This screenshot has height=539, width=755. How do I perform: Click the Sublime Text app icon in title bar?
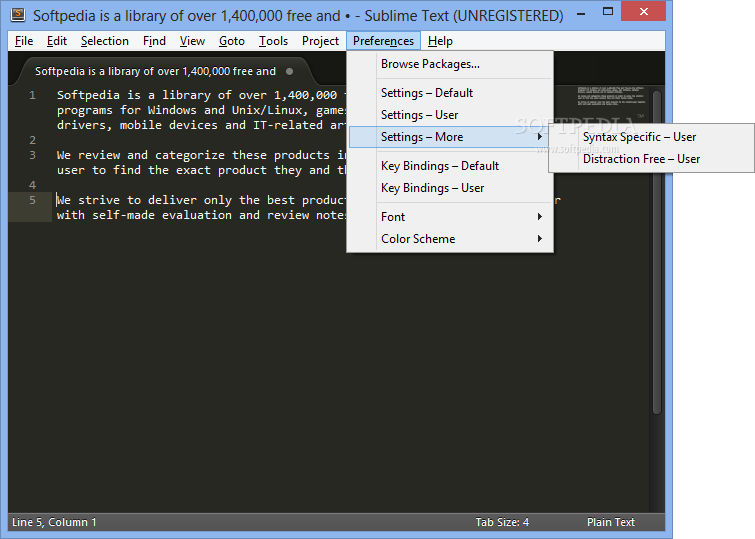click(18, 15)
